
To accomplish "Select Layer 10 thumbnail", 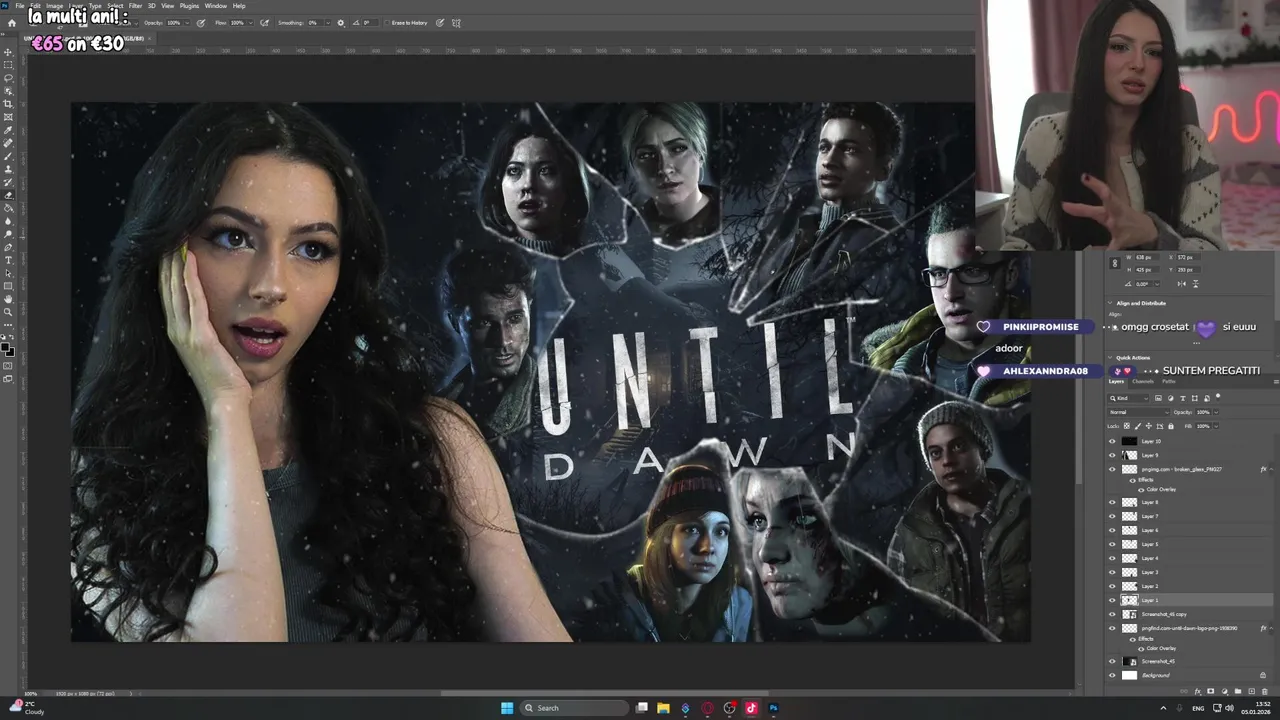I will coord(1129,441).
